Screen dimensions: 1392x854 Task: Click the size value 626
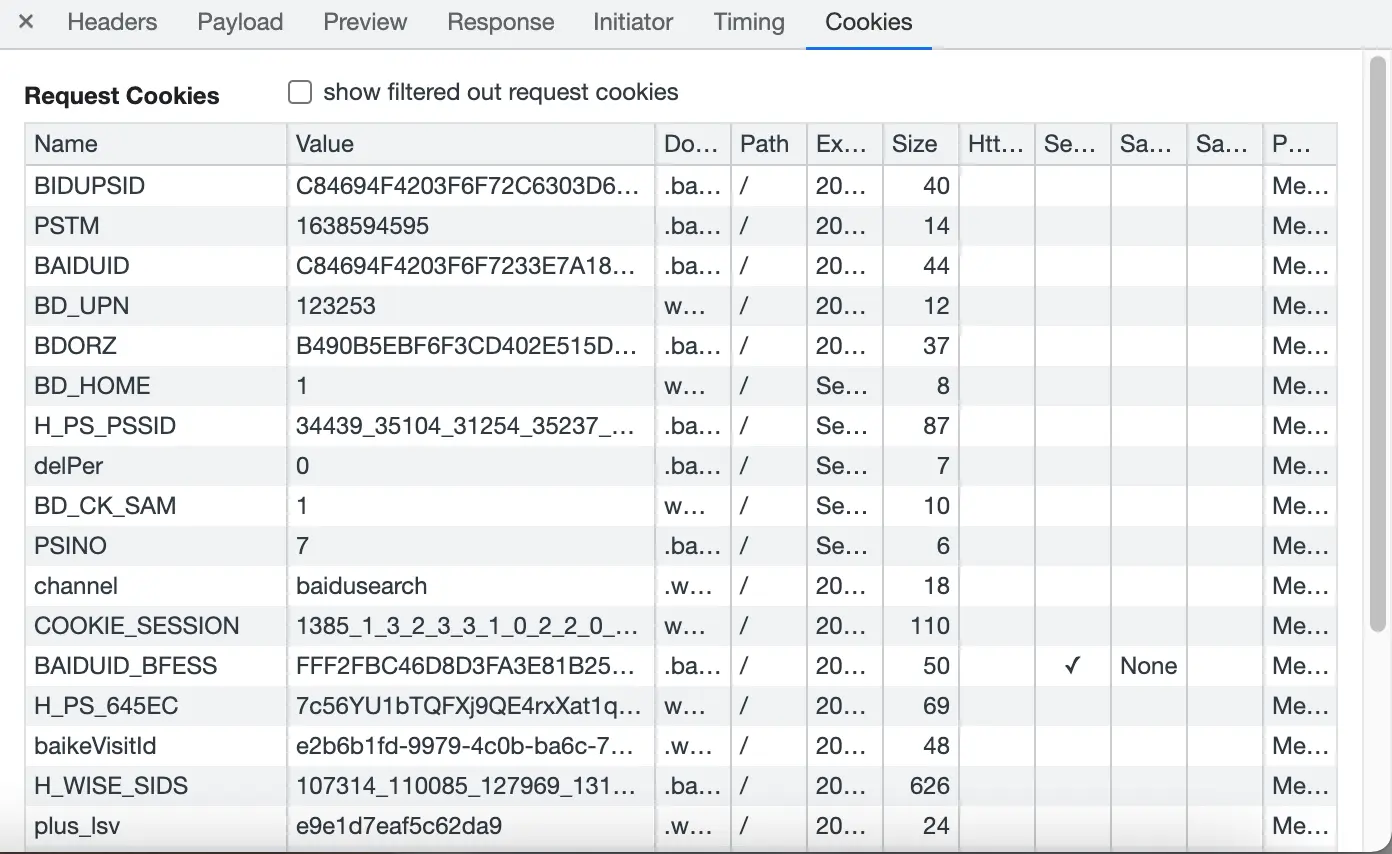[x=929, y=786]
